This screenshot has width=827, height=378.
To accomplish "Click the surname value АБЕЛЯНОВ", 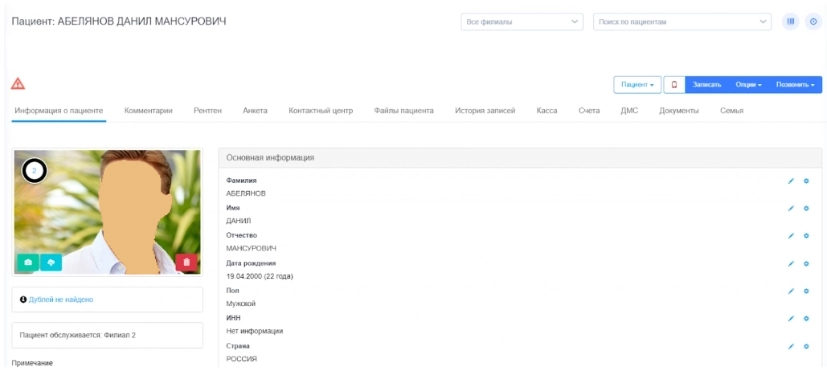I will tap(246, 193).
